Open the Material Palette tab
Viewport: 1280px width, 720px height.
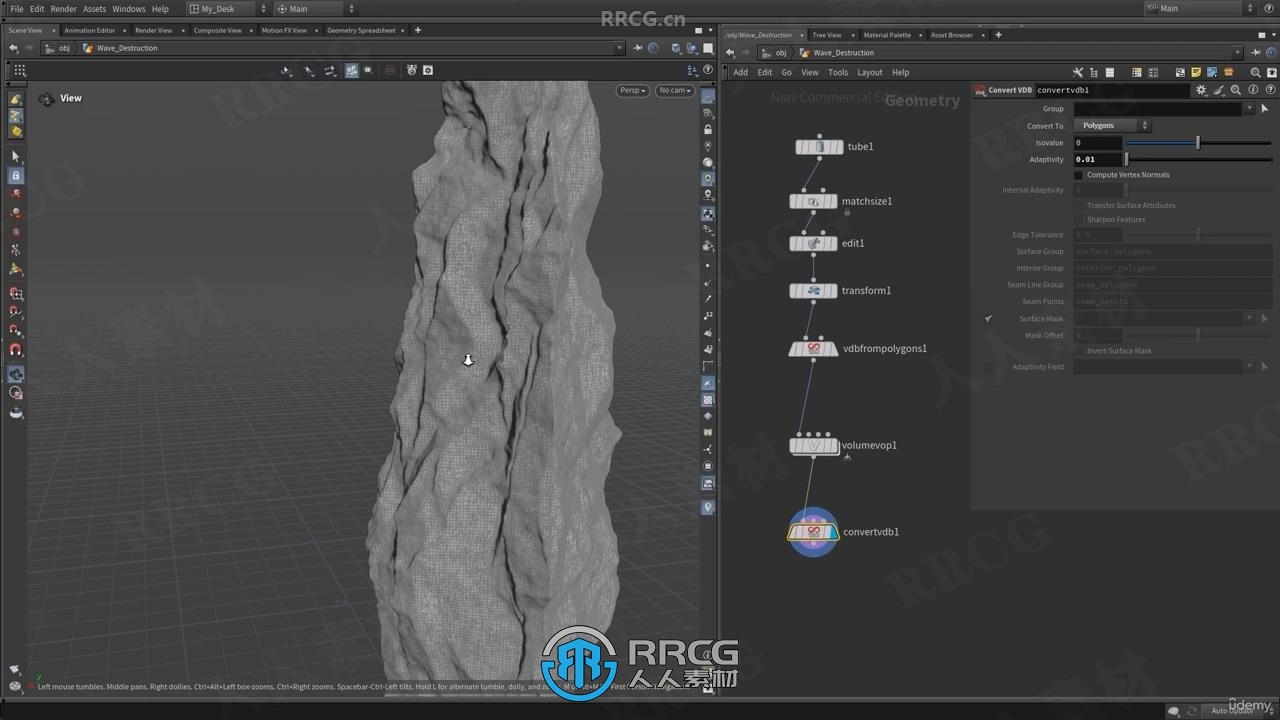(x=887, y=35)
